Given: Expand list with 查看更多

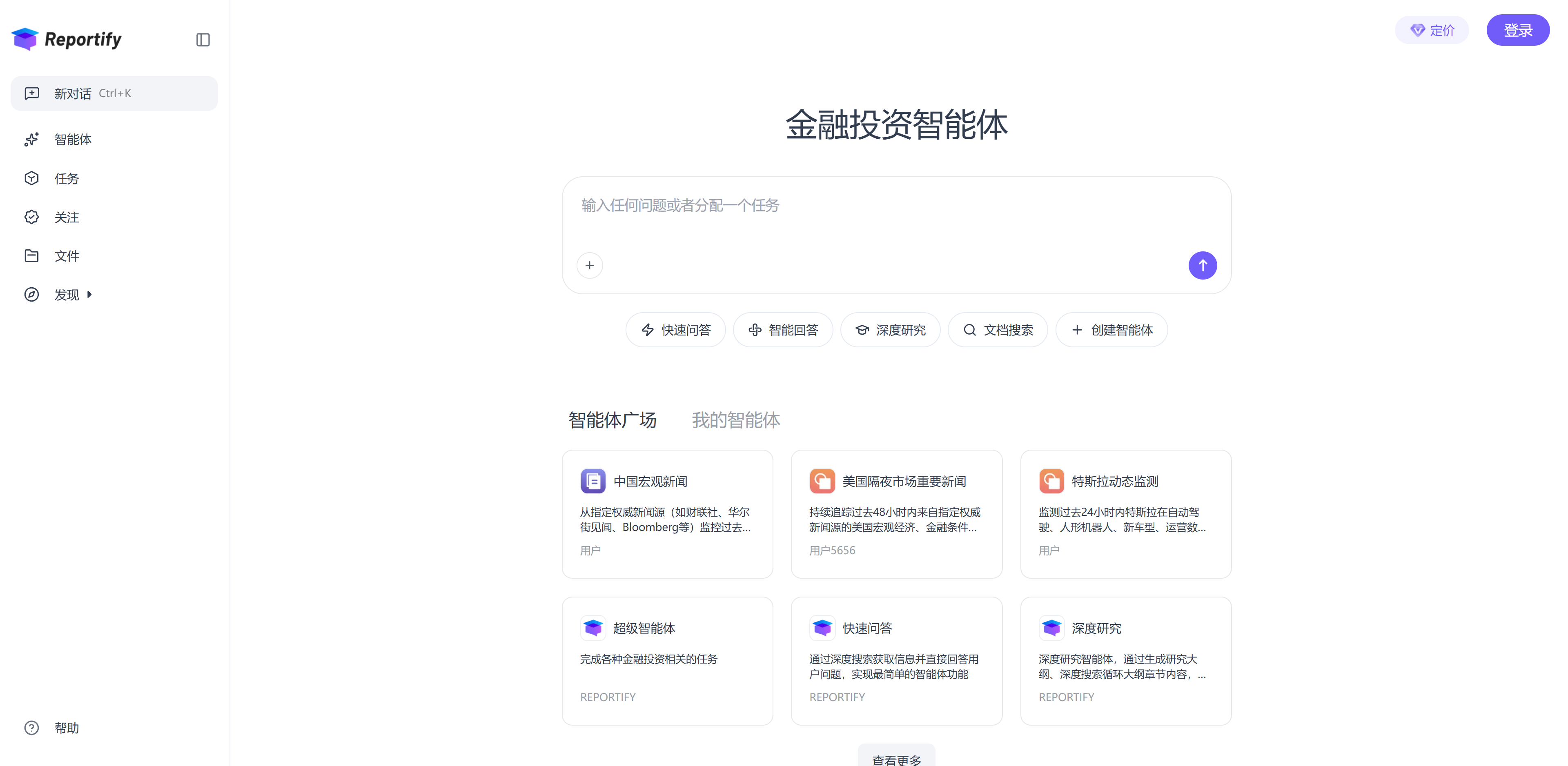Looking at the screenshot, I should pyautogui.click(x=896, y=758).
